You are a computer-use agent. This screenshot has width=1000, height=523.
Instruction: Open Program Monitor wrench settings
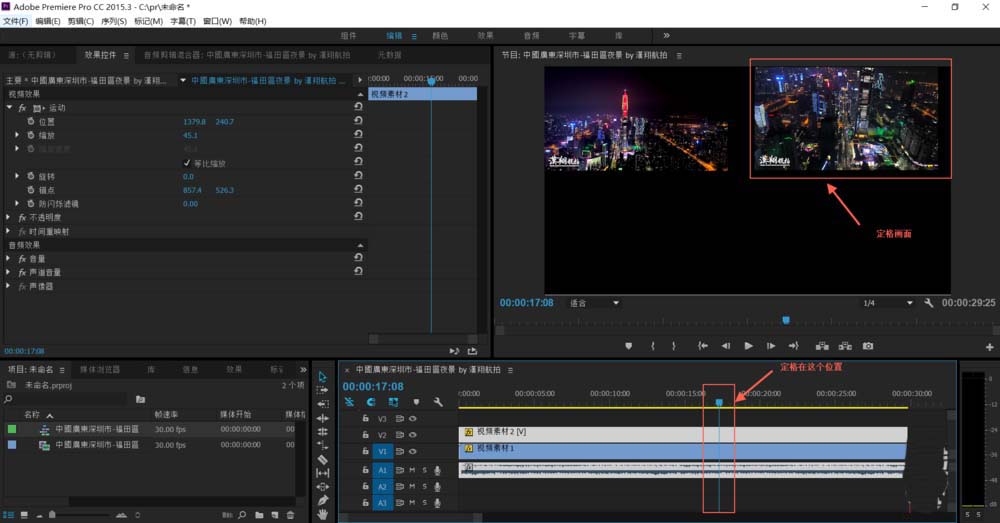coord(929,303)
